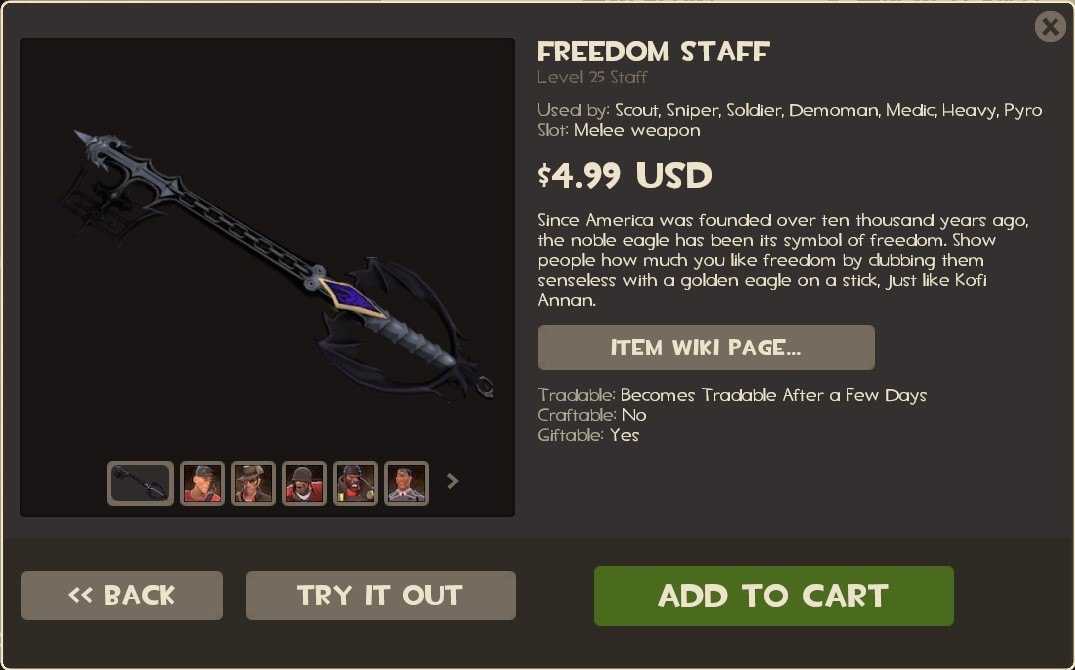Click the Slot: Melee weapon line
Image resolution: width=1075 pixels, height=670 pixels.
tap(619, 130)
